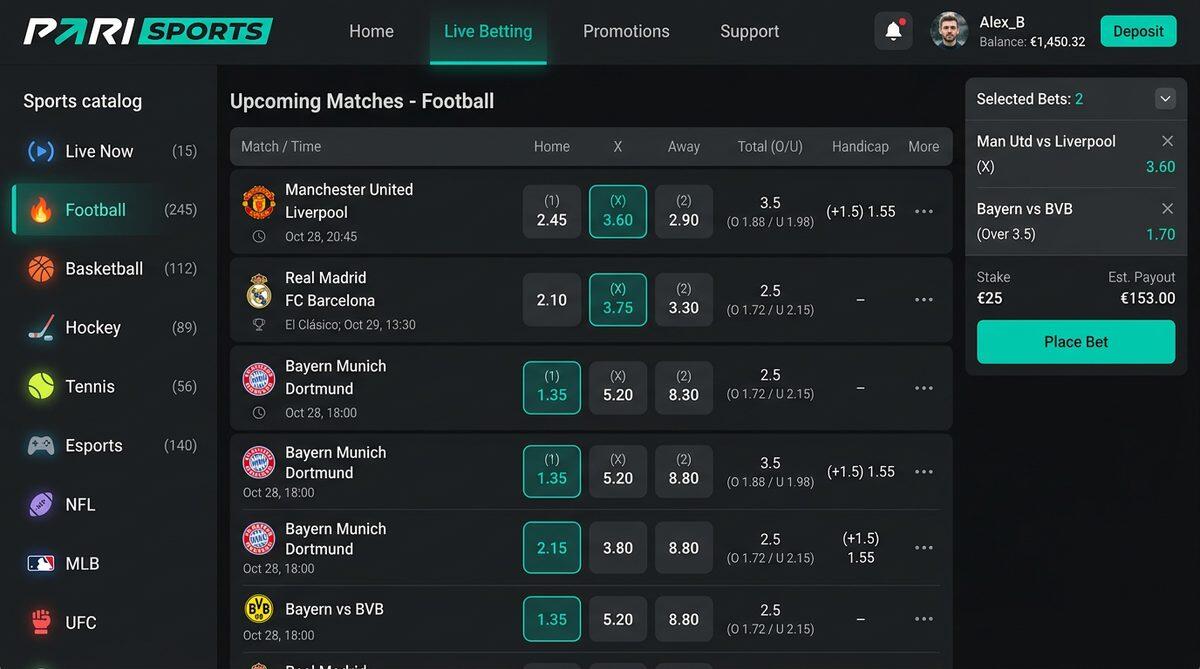Open the Basketball category icon
This screenshot has width=1200, height=669.
(x=41, y=269)
